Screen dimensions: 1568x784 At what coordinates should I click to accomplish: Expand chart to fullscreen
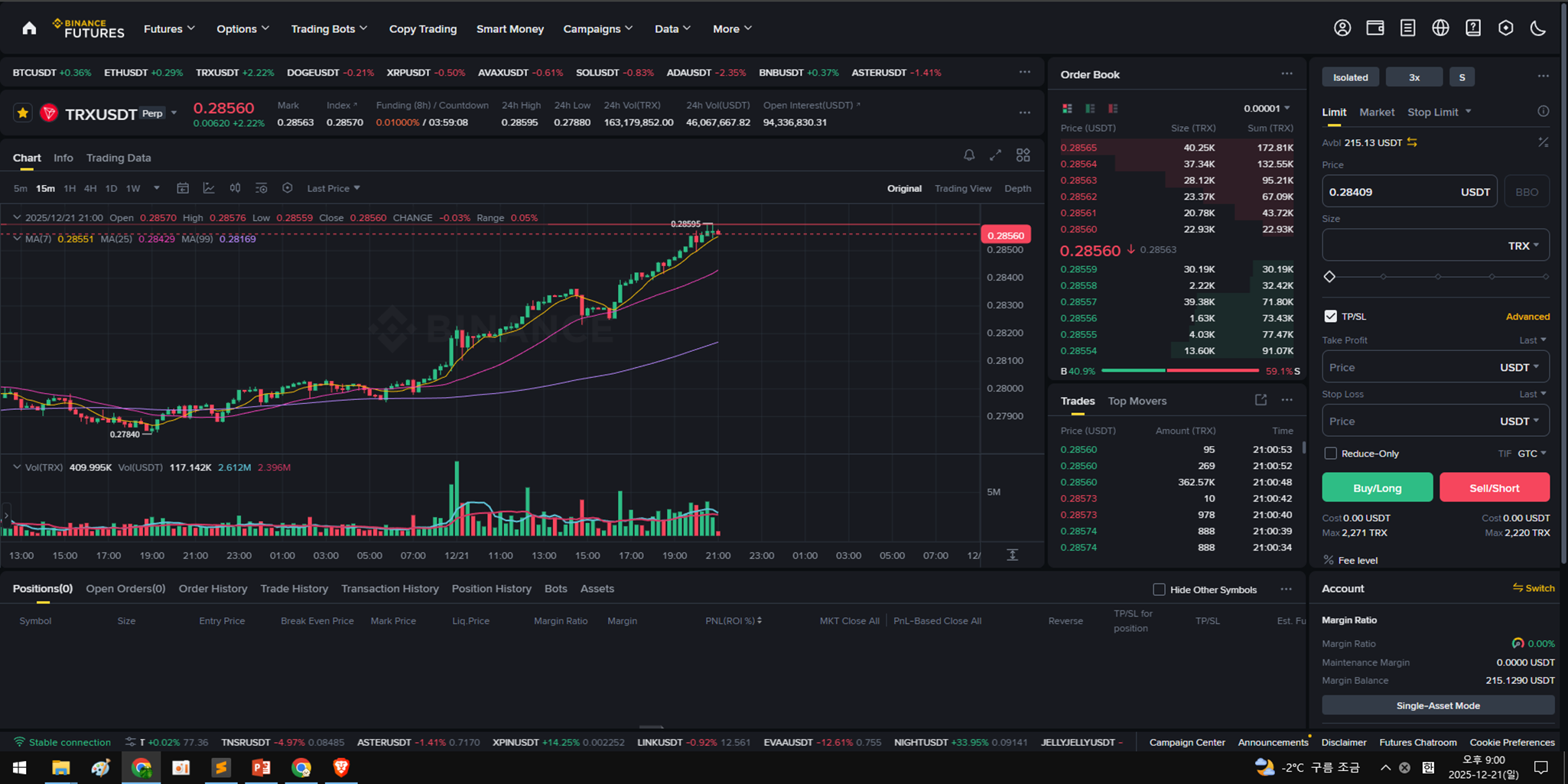pos(995,155)
